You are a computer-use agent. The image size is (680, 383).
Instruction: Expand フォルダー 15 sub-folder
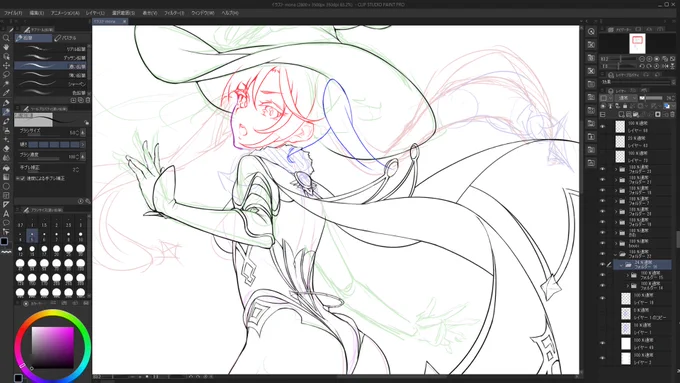coord(628,275)
